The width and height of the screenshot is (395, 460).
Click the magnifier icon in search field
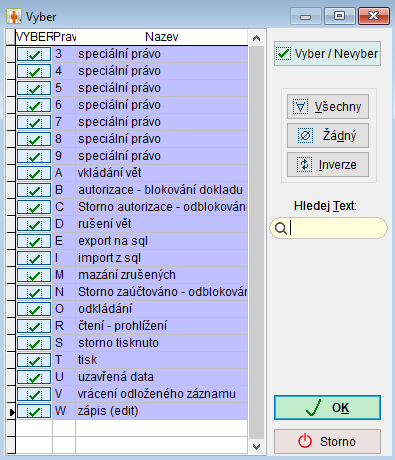point(281,228)
